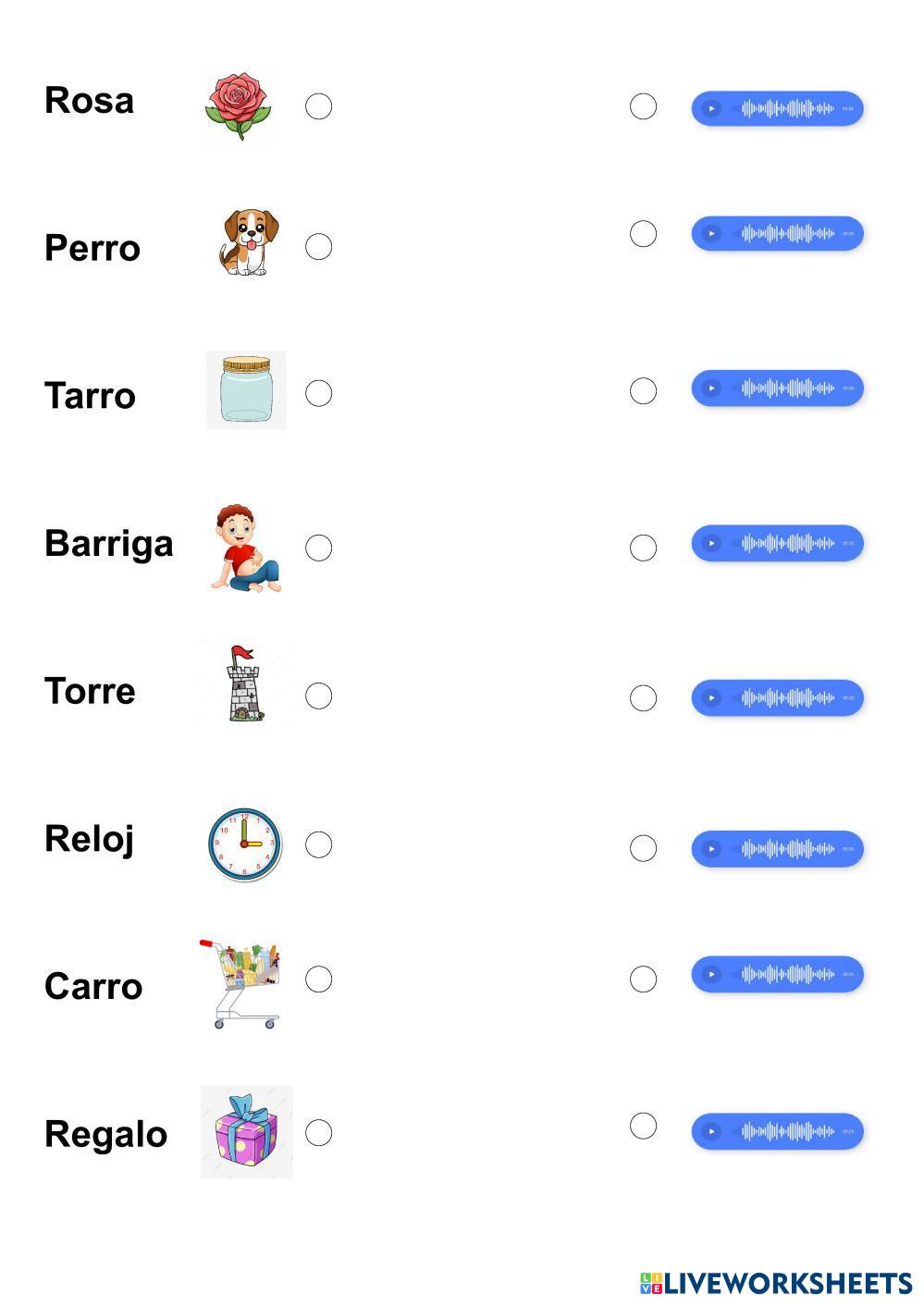The image size is (924, 1306).
Task: Select the circle beside the dog image
Action: [318, 247]
